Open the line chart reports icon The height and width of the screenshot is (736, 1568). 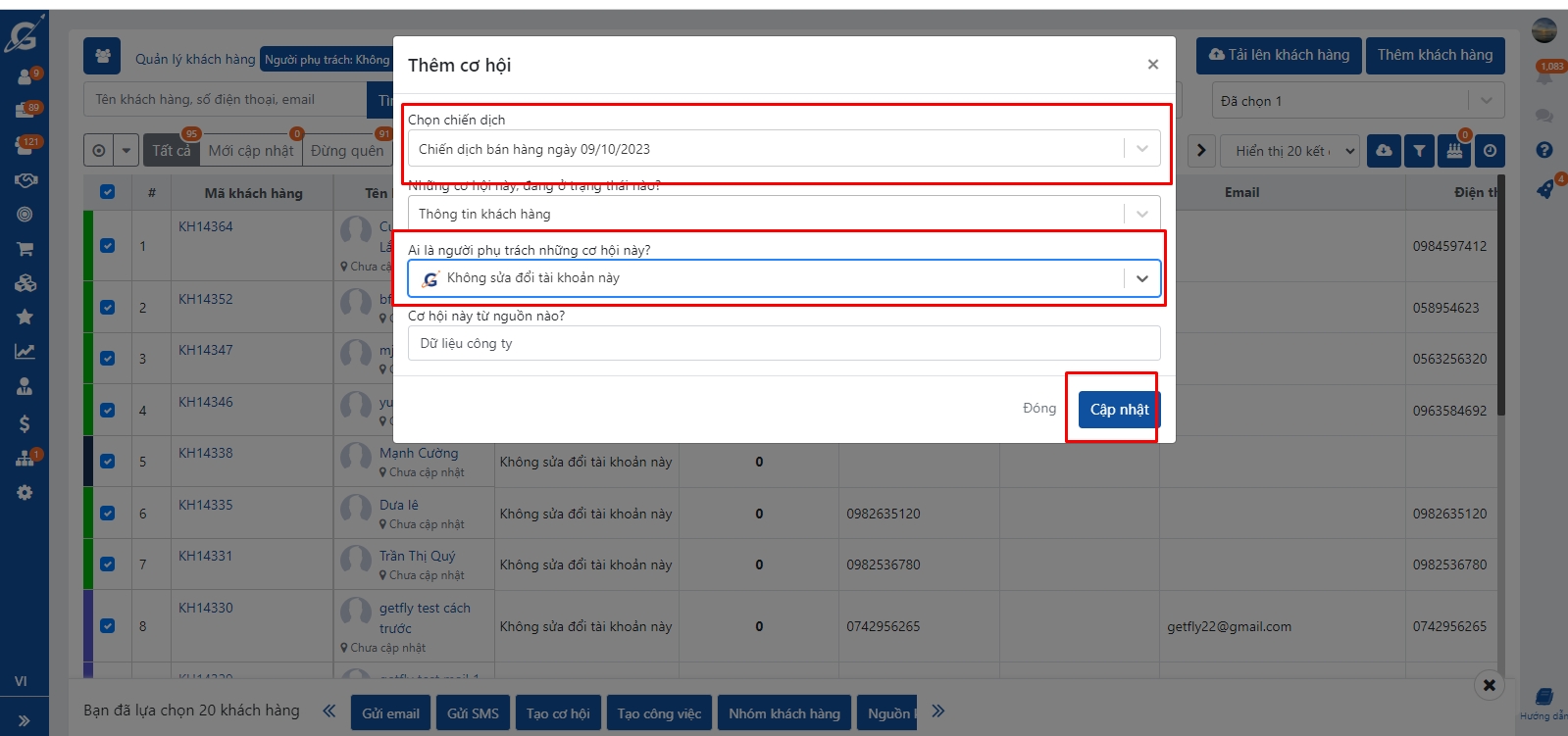(25, 351)
